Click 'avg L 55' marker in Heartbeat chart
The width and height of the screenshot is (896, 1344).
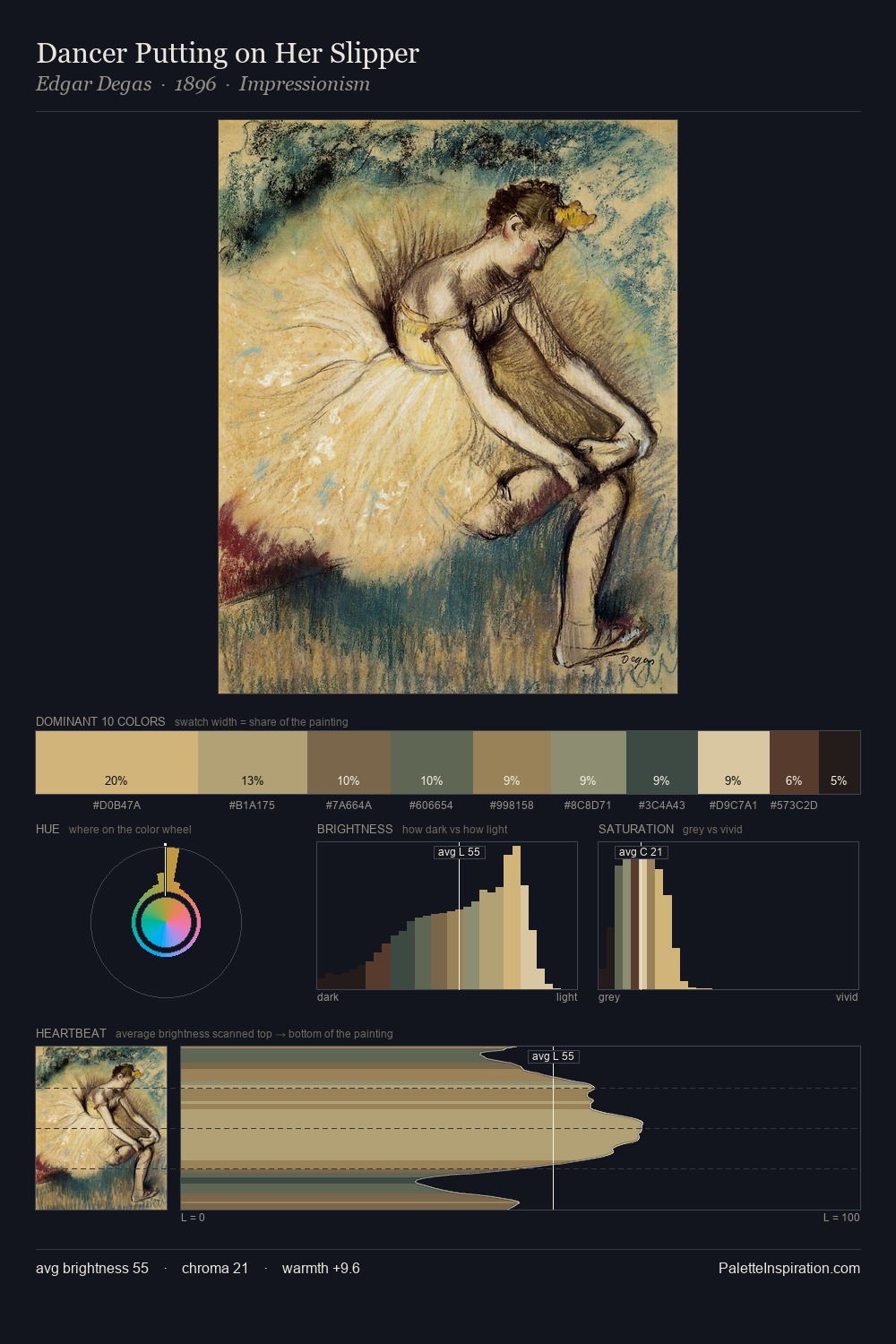coord(553,1056)
